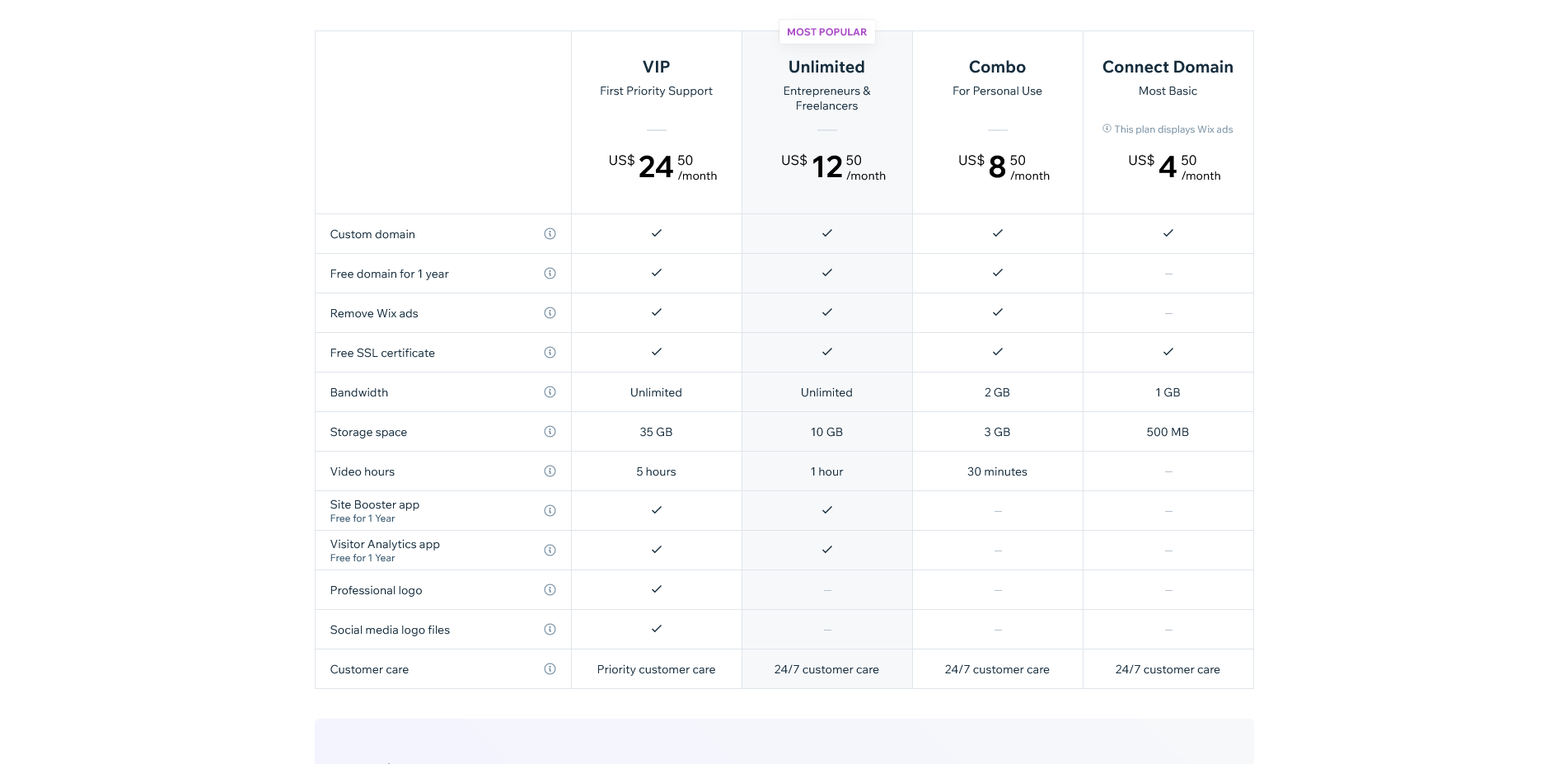Click info icon next to Free domain for 1 year
This screenshot has width=1568, height=764.
point(550,274)
